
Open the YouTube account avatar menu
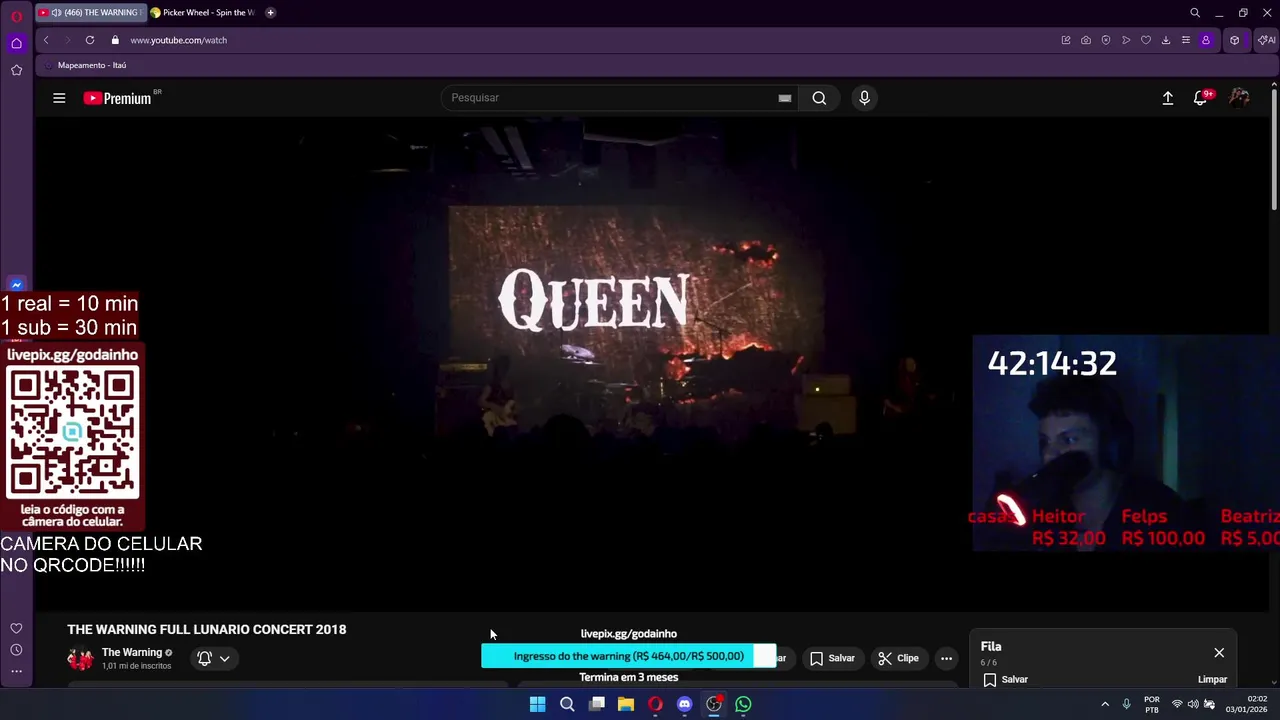pyautogui.click(x=1239, y=98)
